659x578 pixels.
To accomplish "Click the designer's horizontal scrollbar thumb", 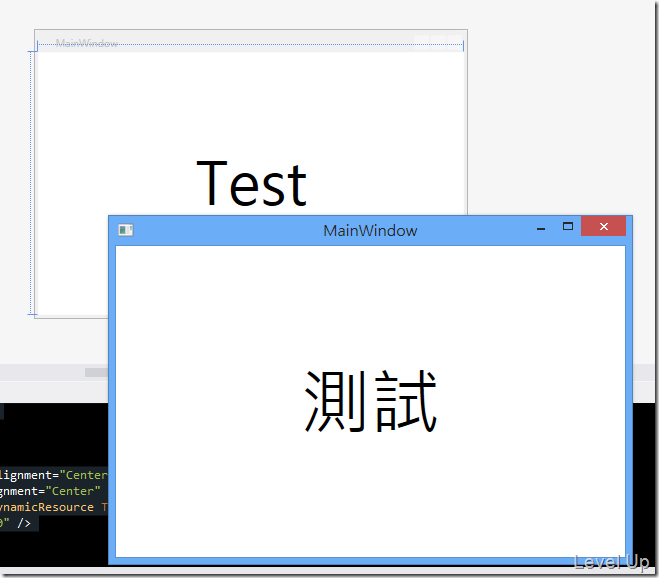I will (x=96, y=372).
